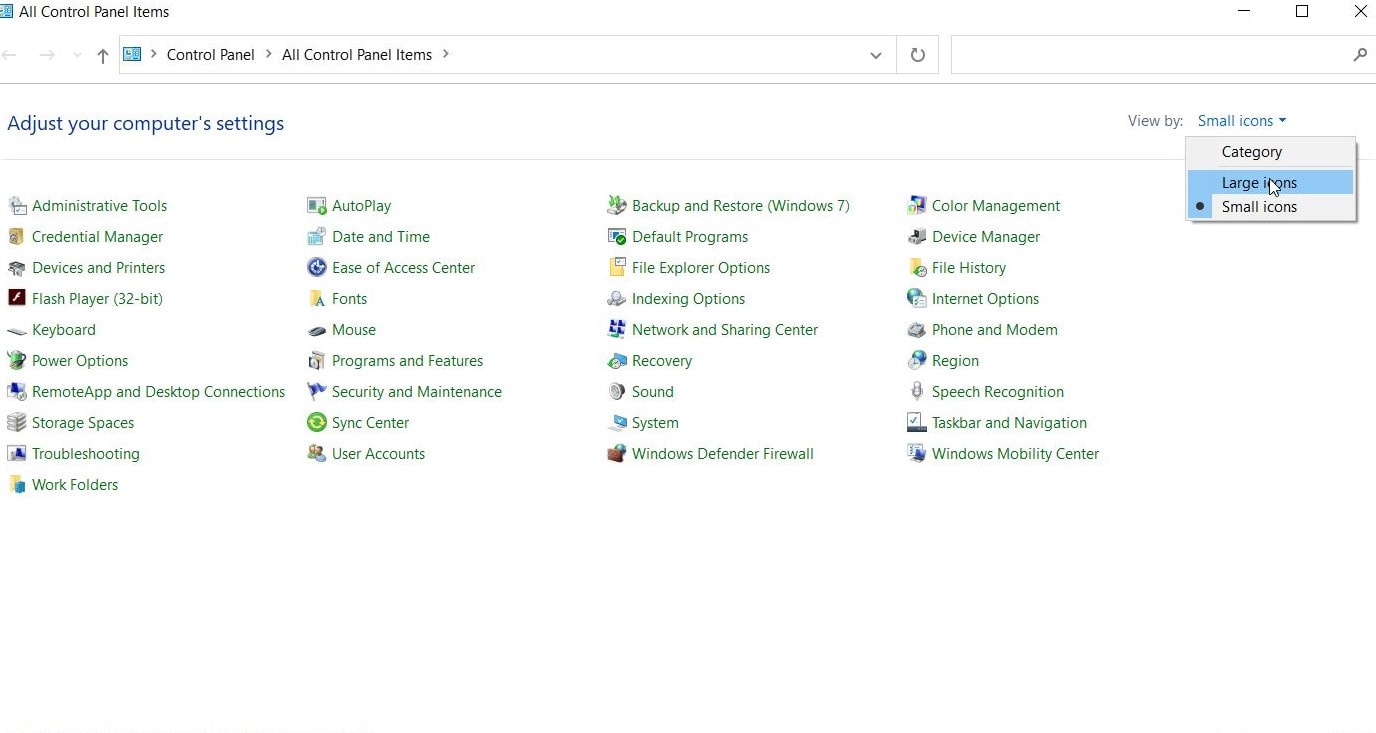
Task: Click the green Sync Center icon
Action: (317, 423)
